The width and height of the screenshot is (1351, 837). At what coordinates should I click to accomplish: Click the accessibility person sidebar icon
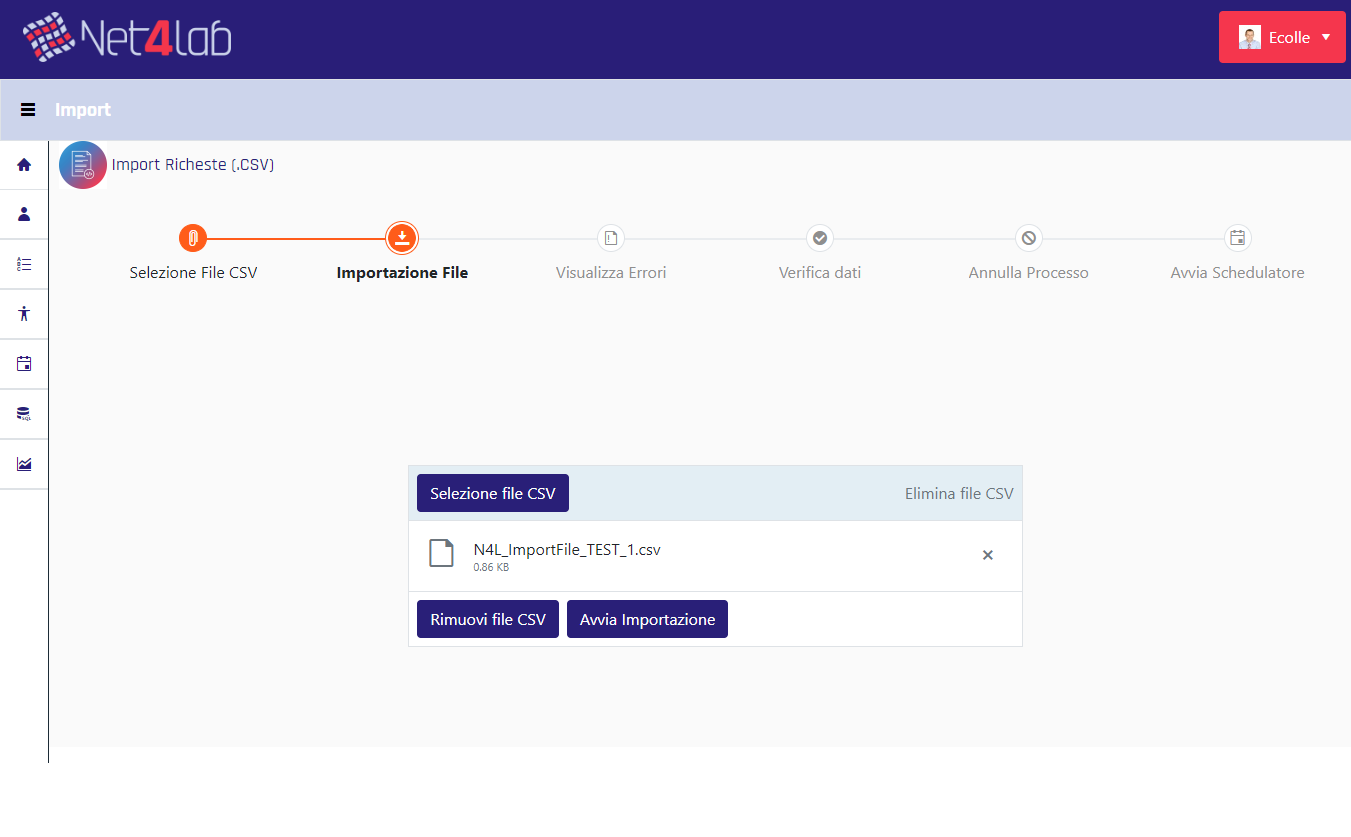pos(24,314)
